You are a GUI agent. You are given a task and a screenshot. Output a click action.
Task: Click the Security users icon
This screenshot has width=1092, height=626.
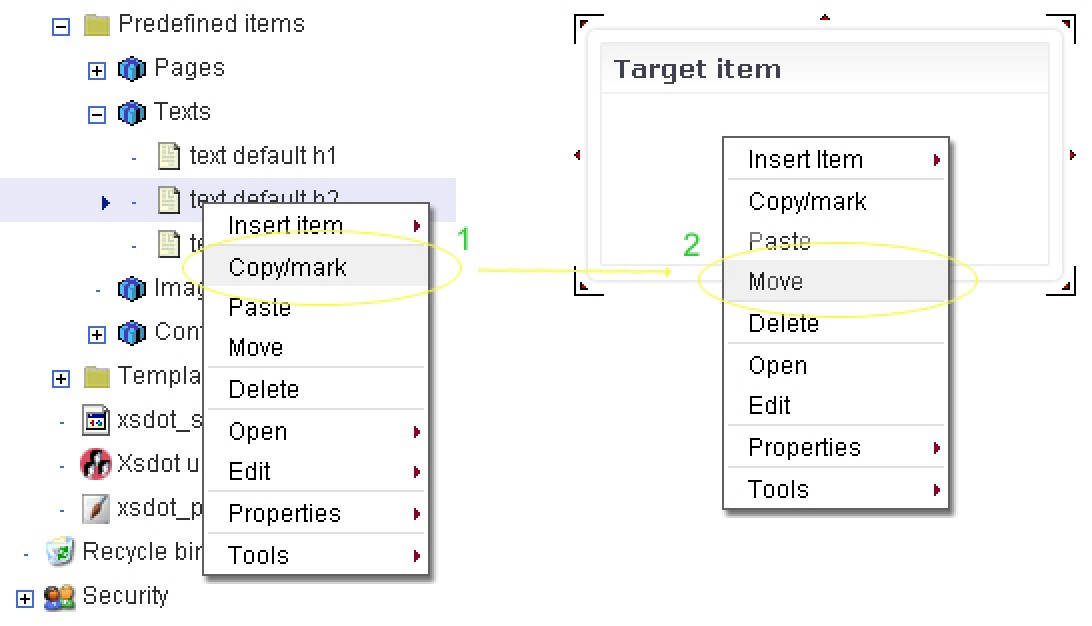[60, 597]
